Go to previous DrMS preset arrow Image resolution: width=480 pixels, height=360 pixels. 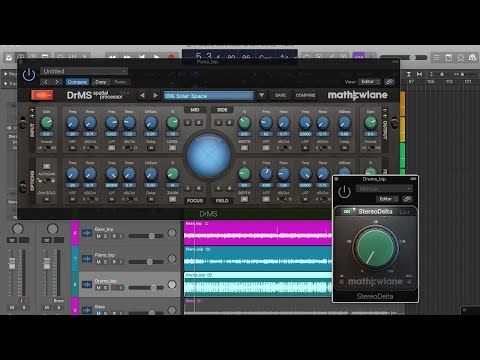(142, 96)
